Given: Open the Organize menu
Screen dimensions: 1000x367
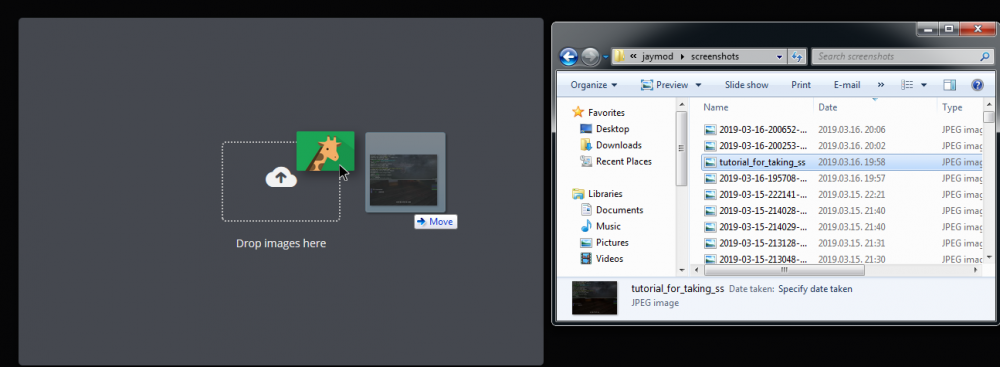Looking at the screenshot, I should click(x=594, y=85).
